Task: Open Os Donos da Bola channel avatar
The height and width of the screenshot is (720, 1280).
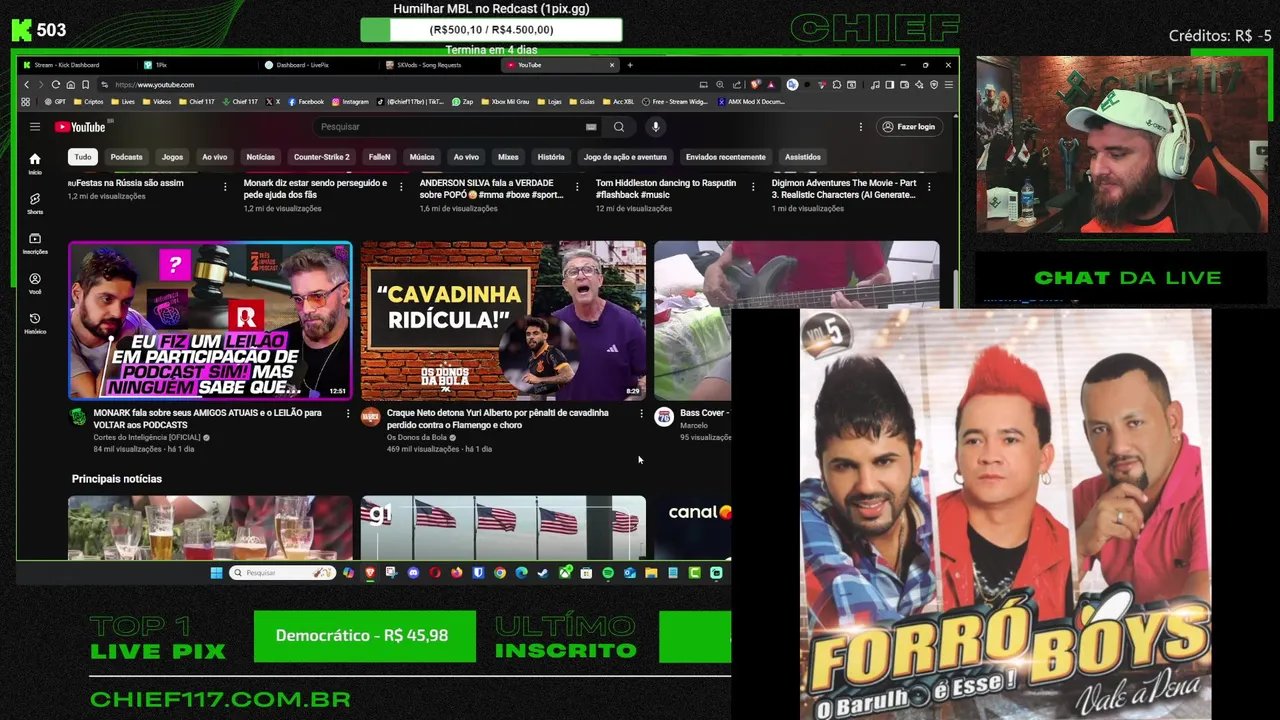Action: [x=370, y=417]
